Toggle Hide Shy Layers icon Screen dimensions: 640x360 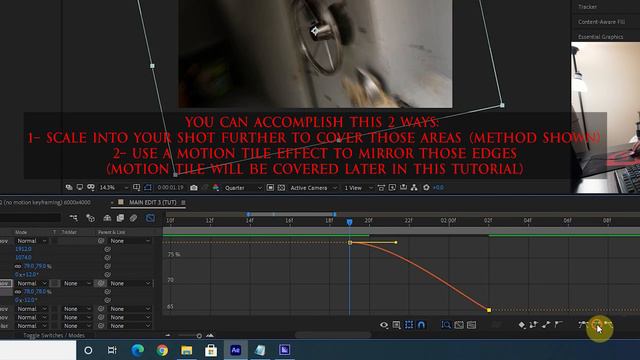click(x=107, y=218)
